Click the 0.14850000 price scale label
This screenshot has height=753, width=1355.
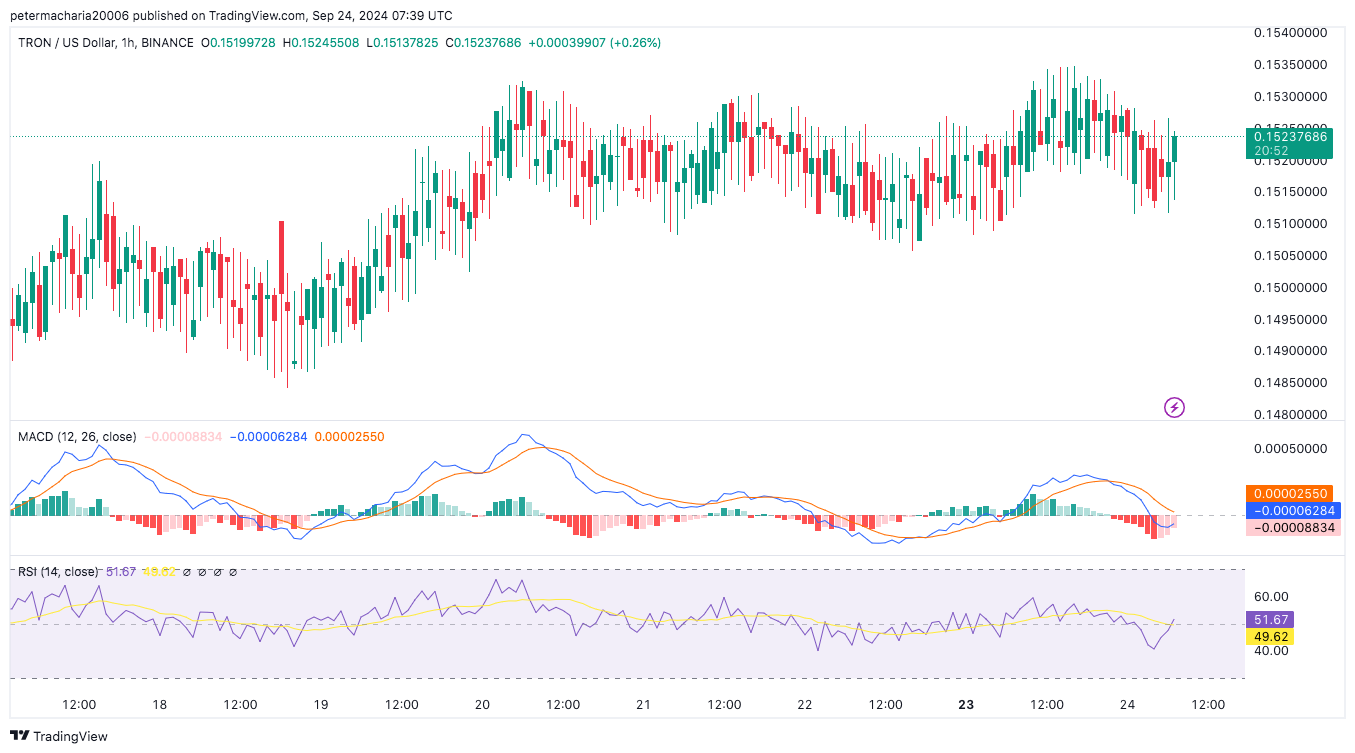click(x=1290, y=383)
